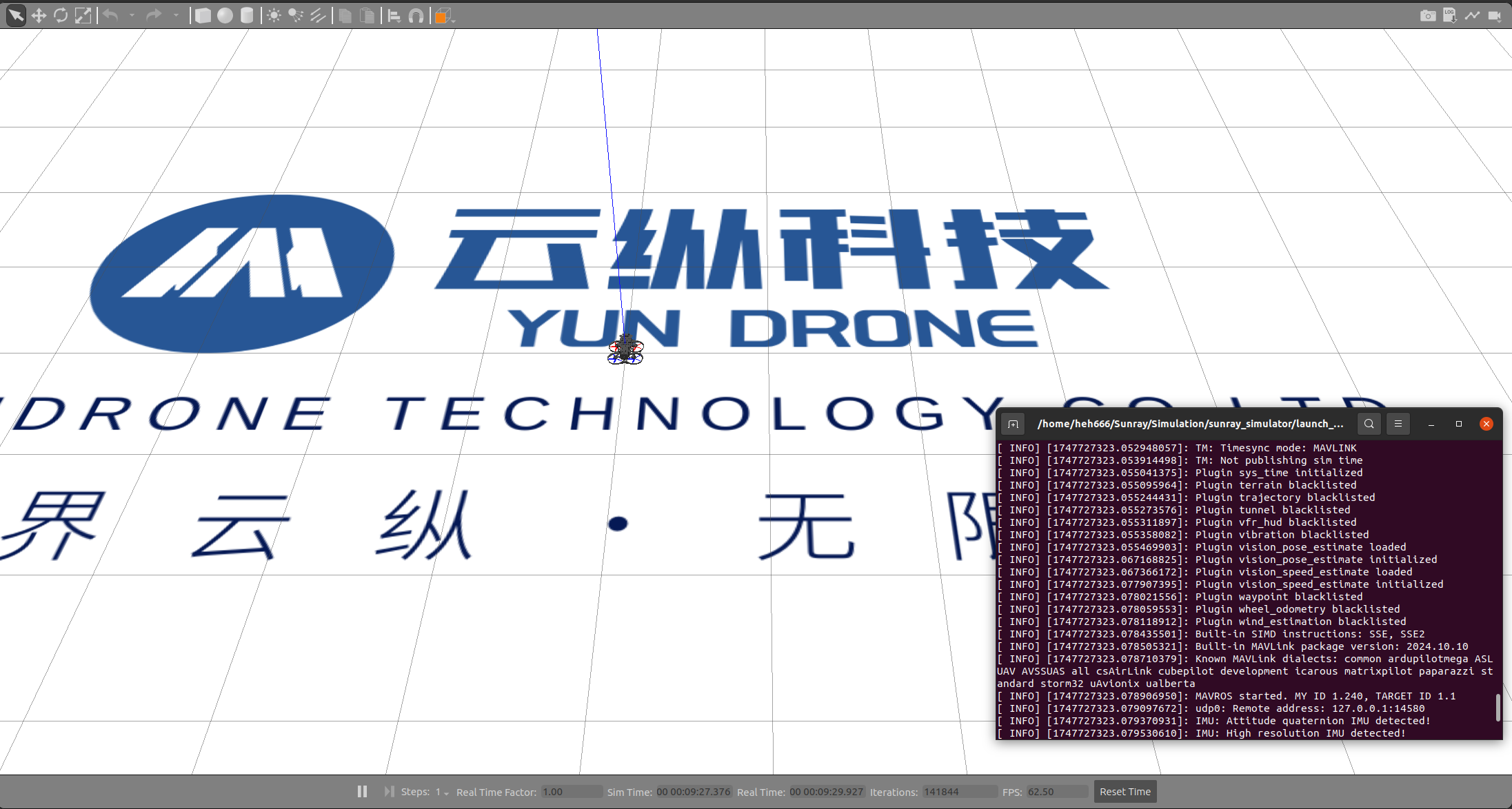Click 'MAVROS started. MY ID 1.240' log line
Image resolution: width=1512 pixels, height=809 pixels.
click(1227, 696)
